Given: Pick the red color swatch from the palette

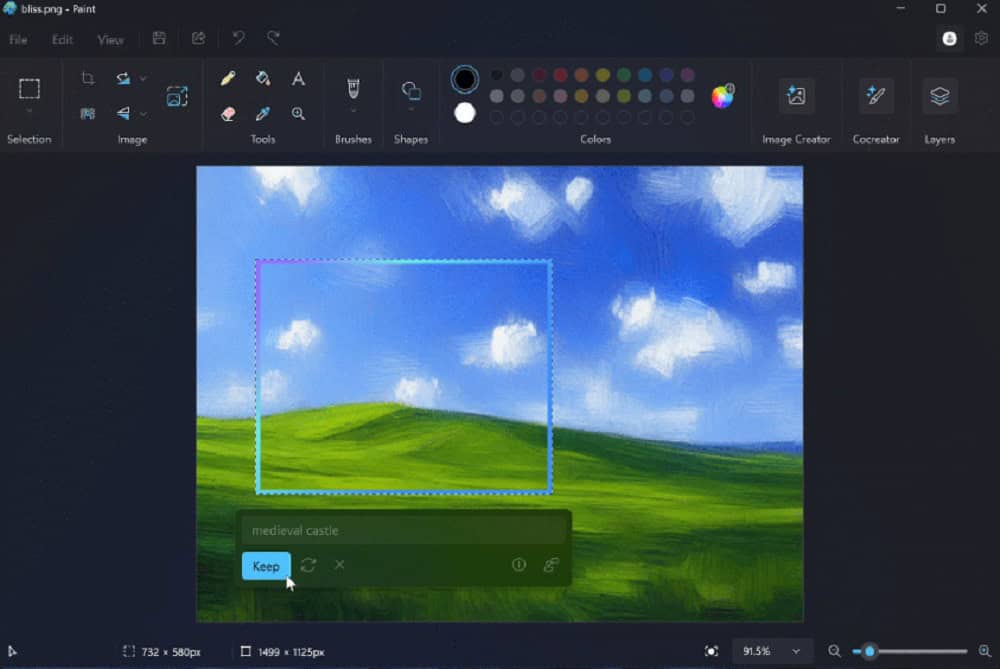Looking at the screenshot, I should [x=559, y=74].
